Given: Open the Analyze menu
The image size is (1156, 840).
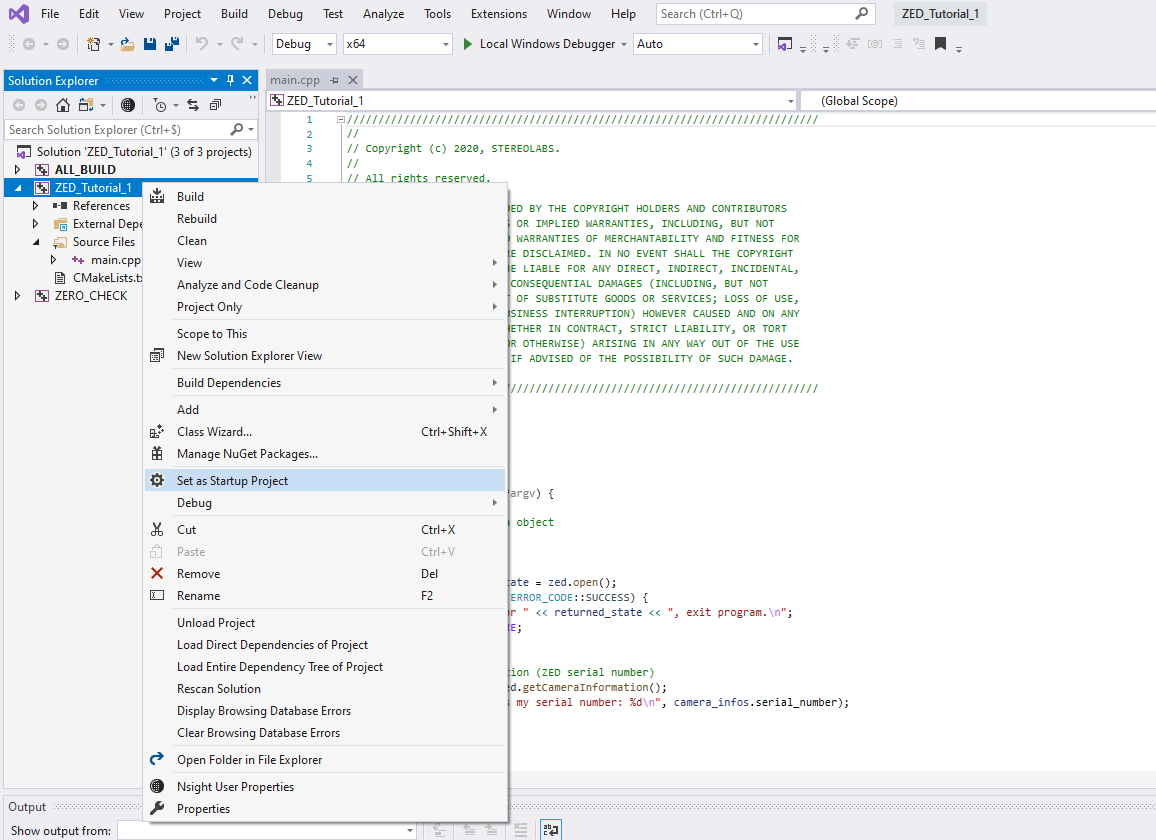Looking at the screenshot, I should click(383, 14).
